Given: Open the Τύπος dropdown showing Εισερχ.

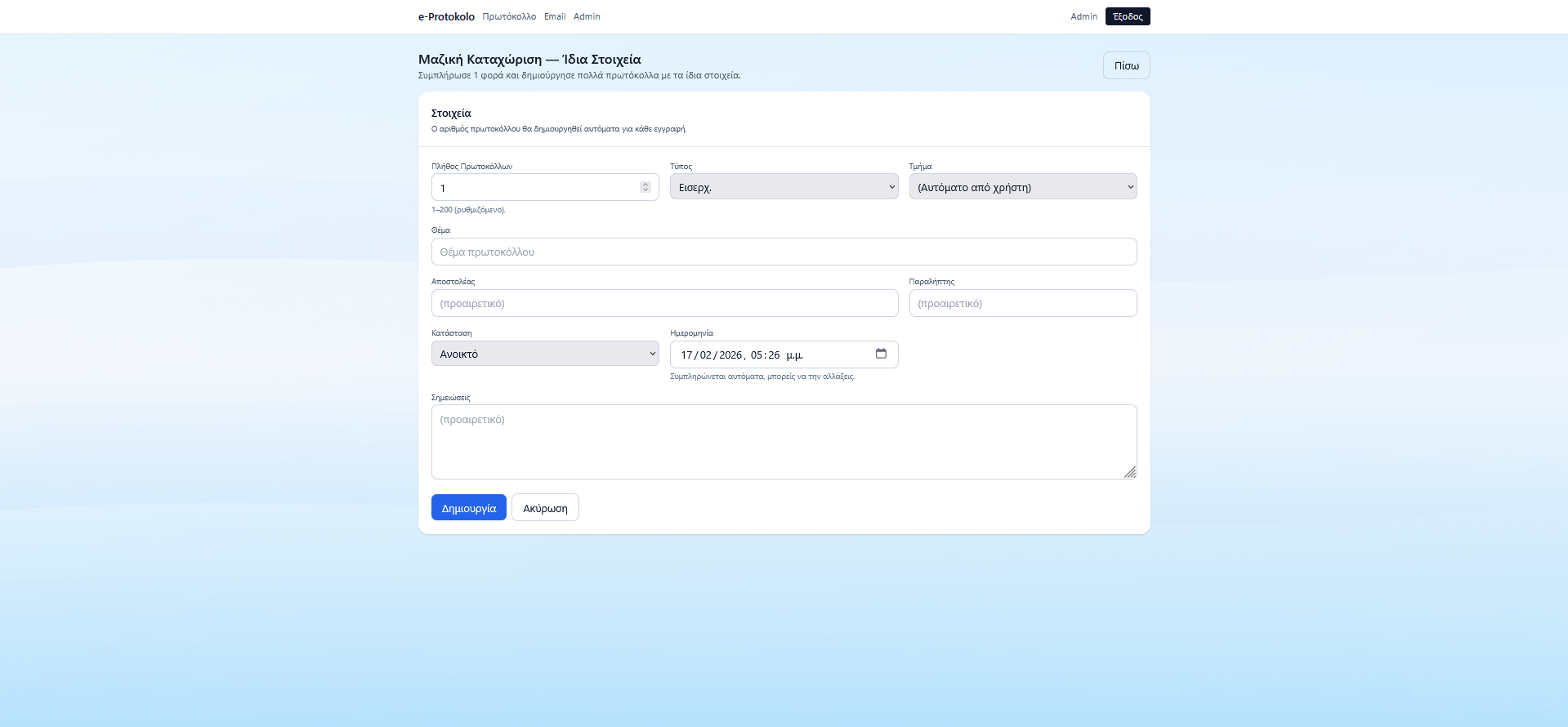Looking at the screenshot, I should click(x=784, y=187).
